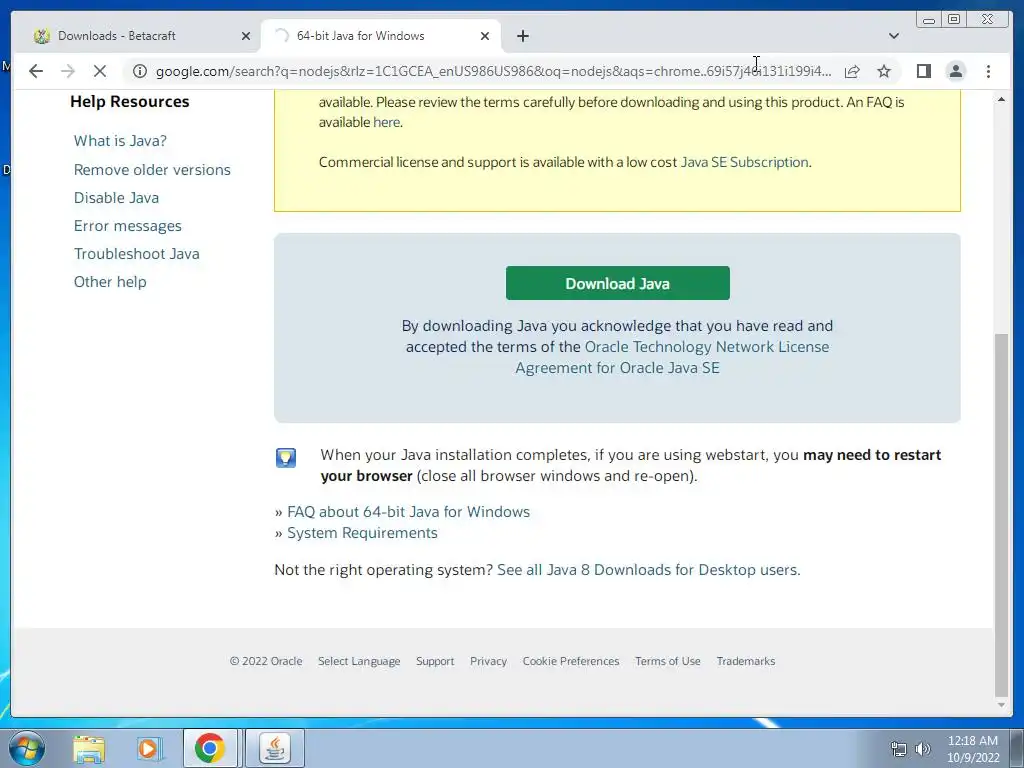Open the Chrome profile menu
Screen dimensions: 1024x768
tap(955, 71)
